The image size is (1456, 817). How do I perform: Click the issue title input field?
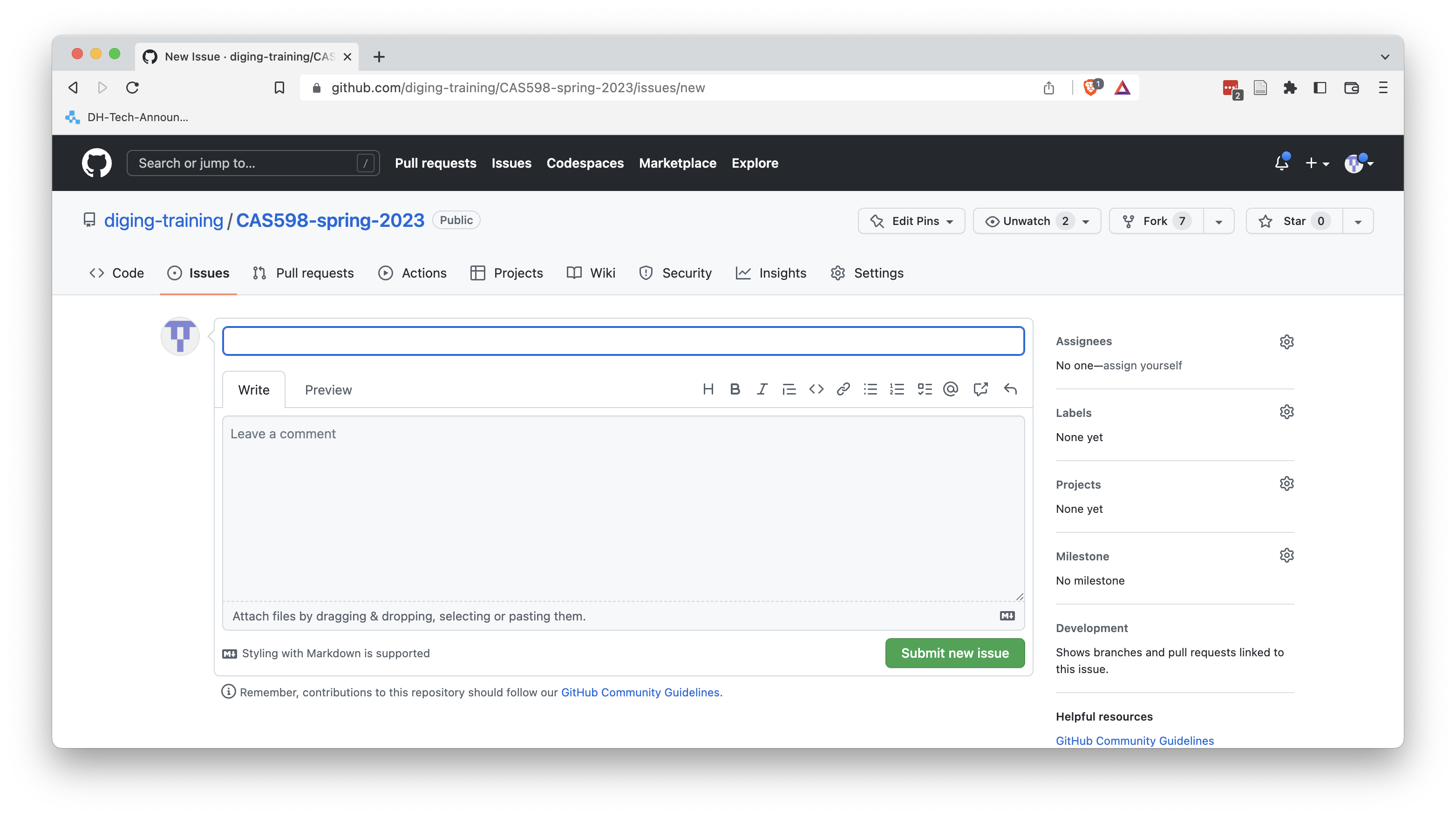point(622,340)
